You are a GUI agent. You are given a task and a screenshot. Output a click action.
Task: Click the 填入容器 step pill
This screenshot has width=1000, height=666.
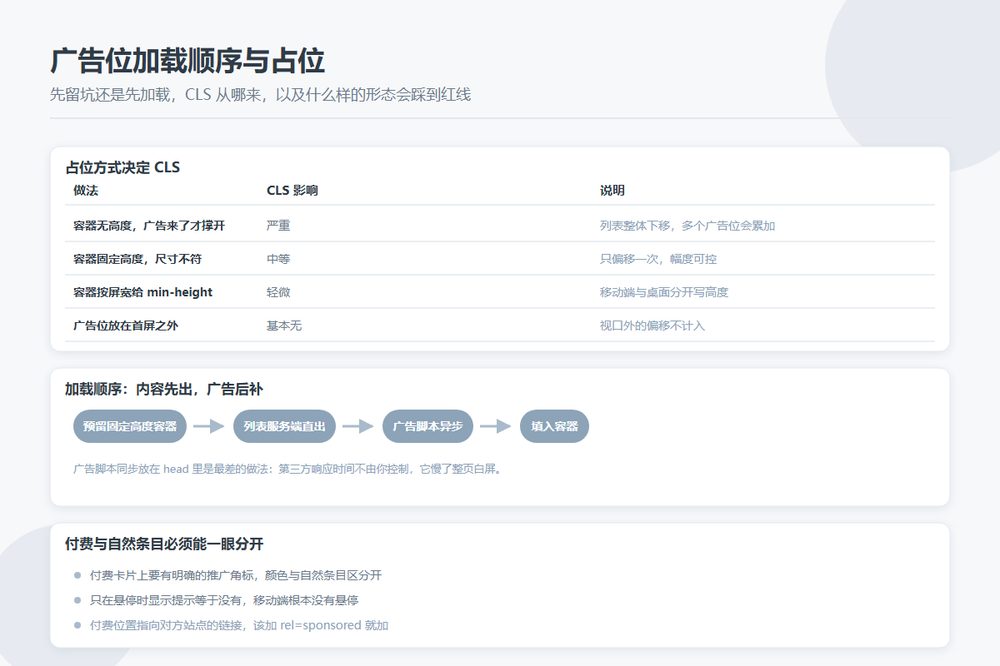(x=554, y=426)
